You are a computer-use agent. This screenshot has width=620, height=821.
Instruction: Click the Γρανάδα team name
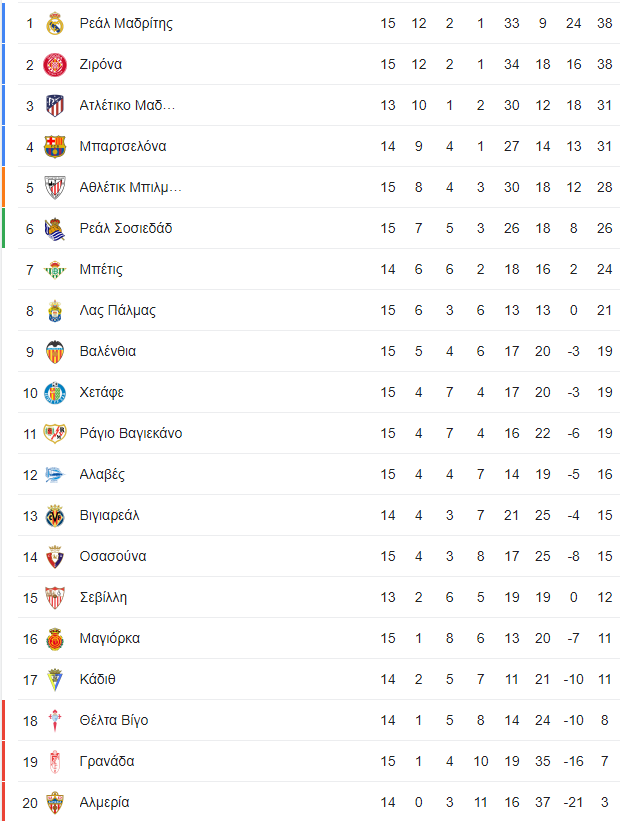[107, 761]
